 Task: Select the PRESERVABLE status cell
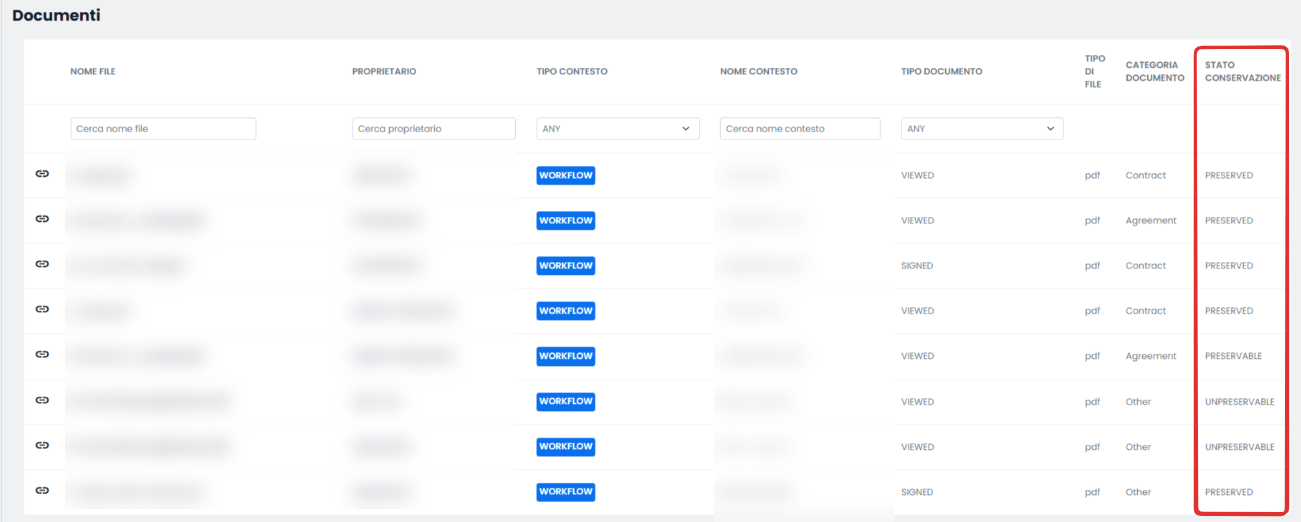pyautogui.click(x=1233, y=356)
